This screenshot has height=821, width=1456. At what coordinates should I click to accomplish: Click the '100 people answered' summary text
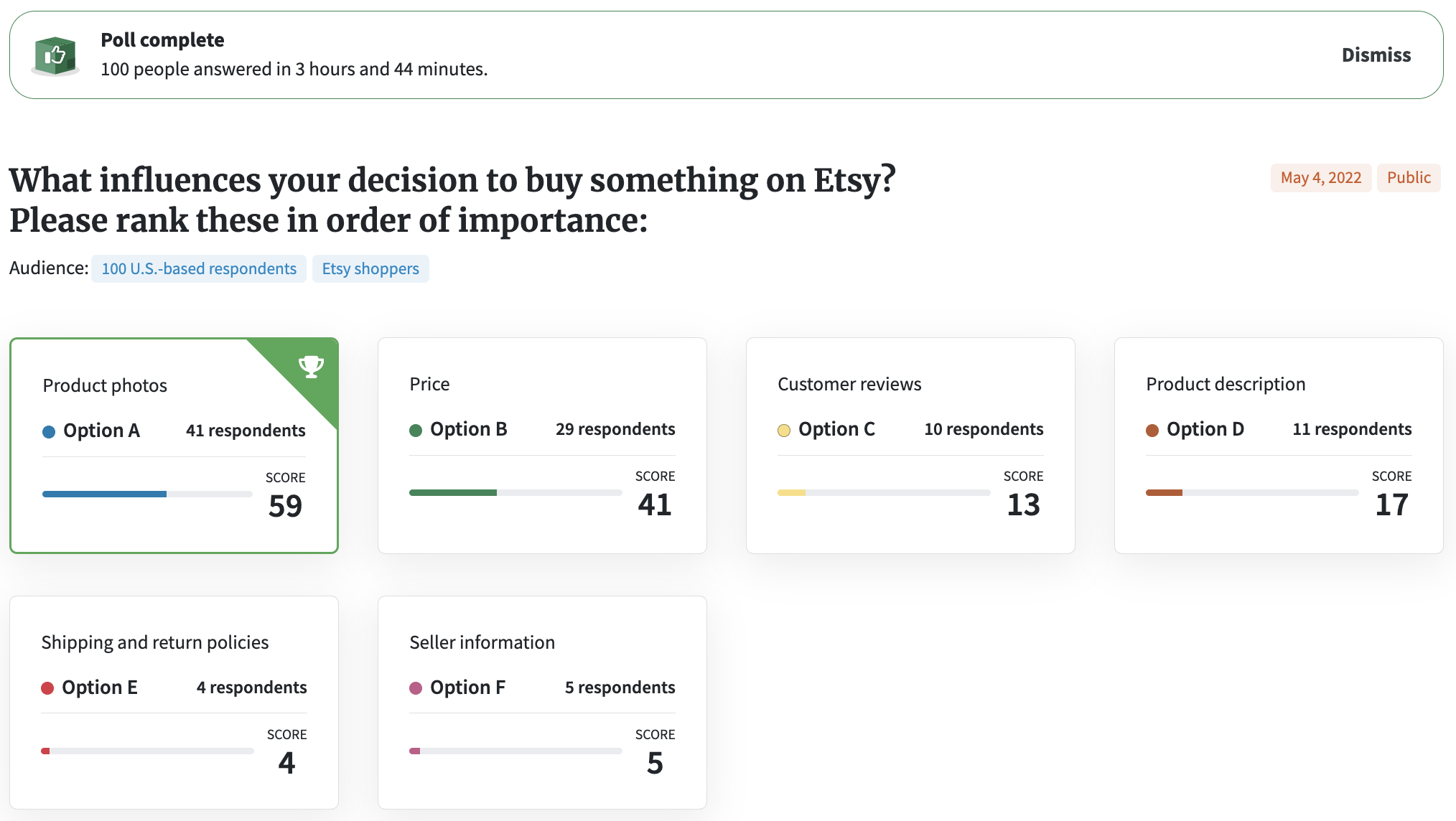pyautogui.click(x=294, y=69)
